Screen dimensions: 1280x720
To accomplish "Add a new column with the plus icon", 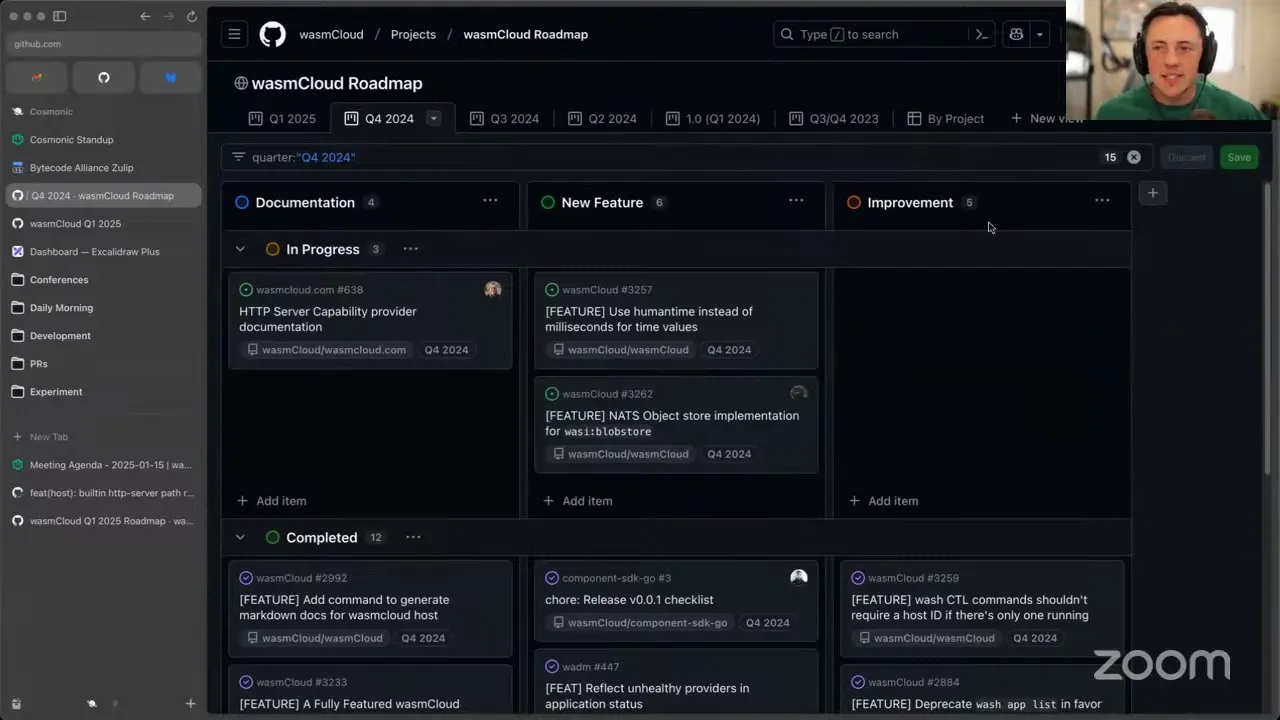I will pos(1153,193).
